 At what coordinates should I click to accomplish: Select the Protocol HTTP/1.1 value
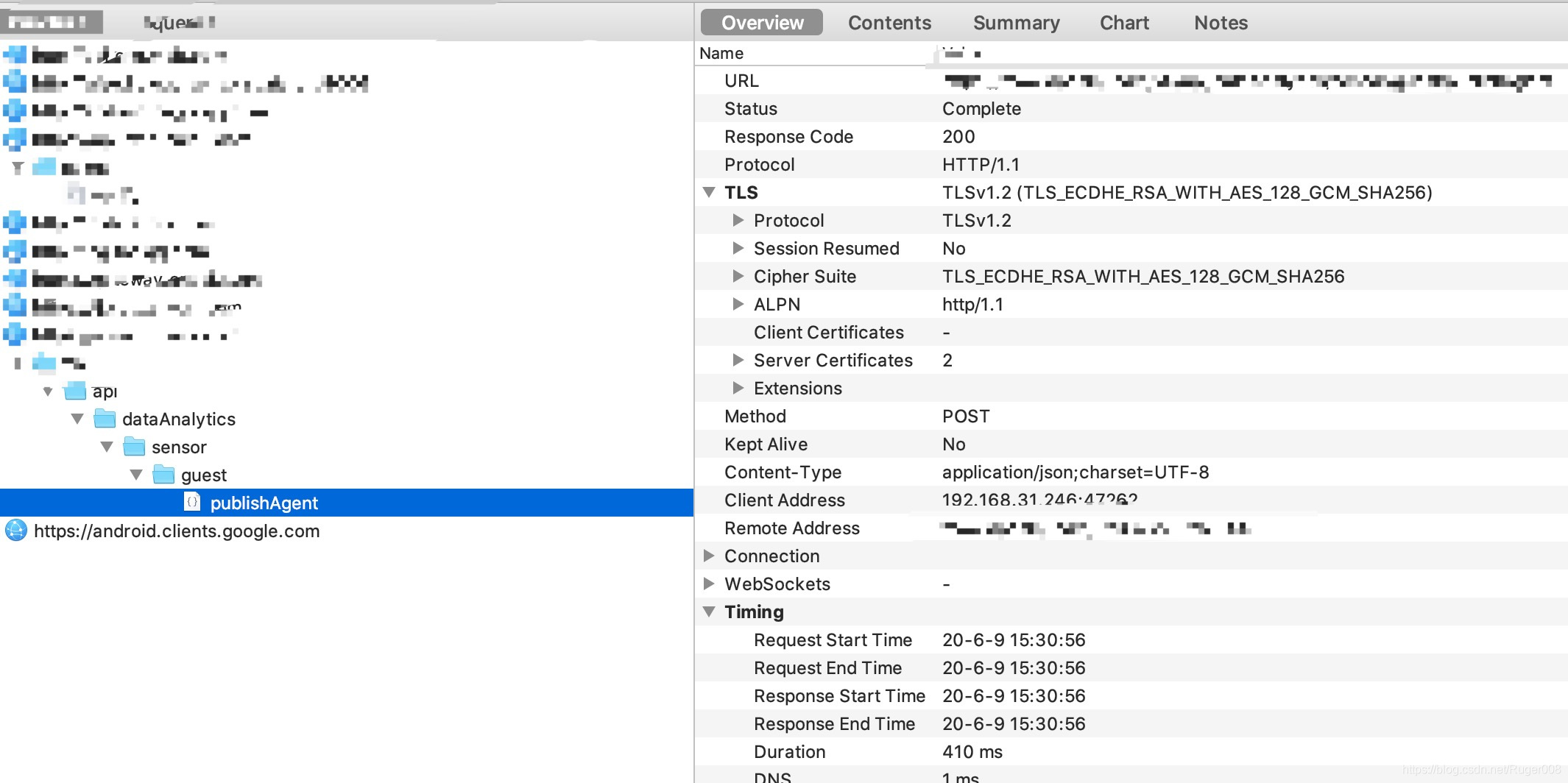[x=981, y=165]
